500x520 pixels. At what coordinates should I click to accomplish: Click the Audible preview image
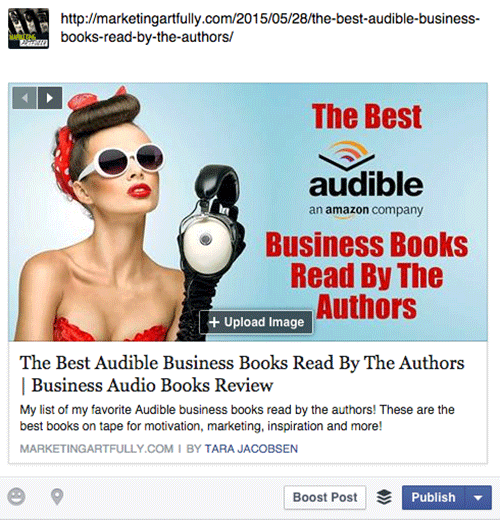point(248,212)
